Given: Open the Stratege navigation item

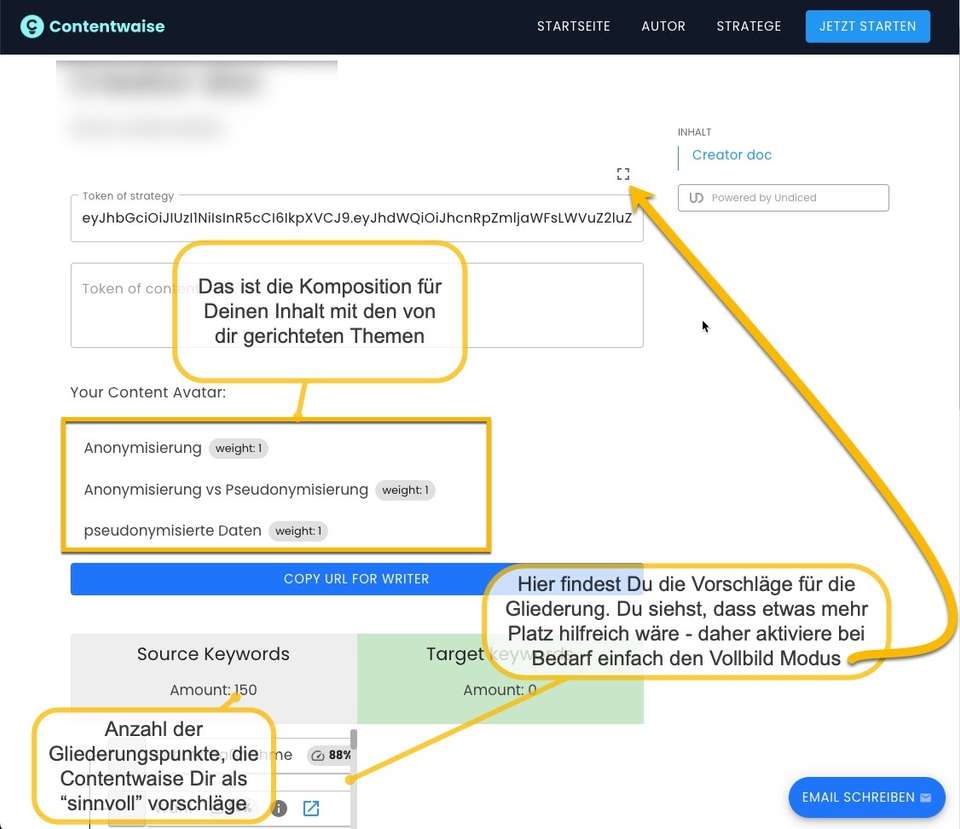Looking at the screenshot, I should [x=748, y=27].
